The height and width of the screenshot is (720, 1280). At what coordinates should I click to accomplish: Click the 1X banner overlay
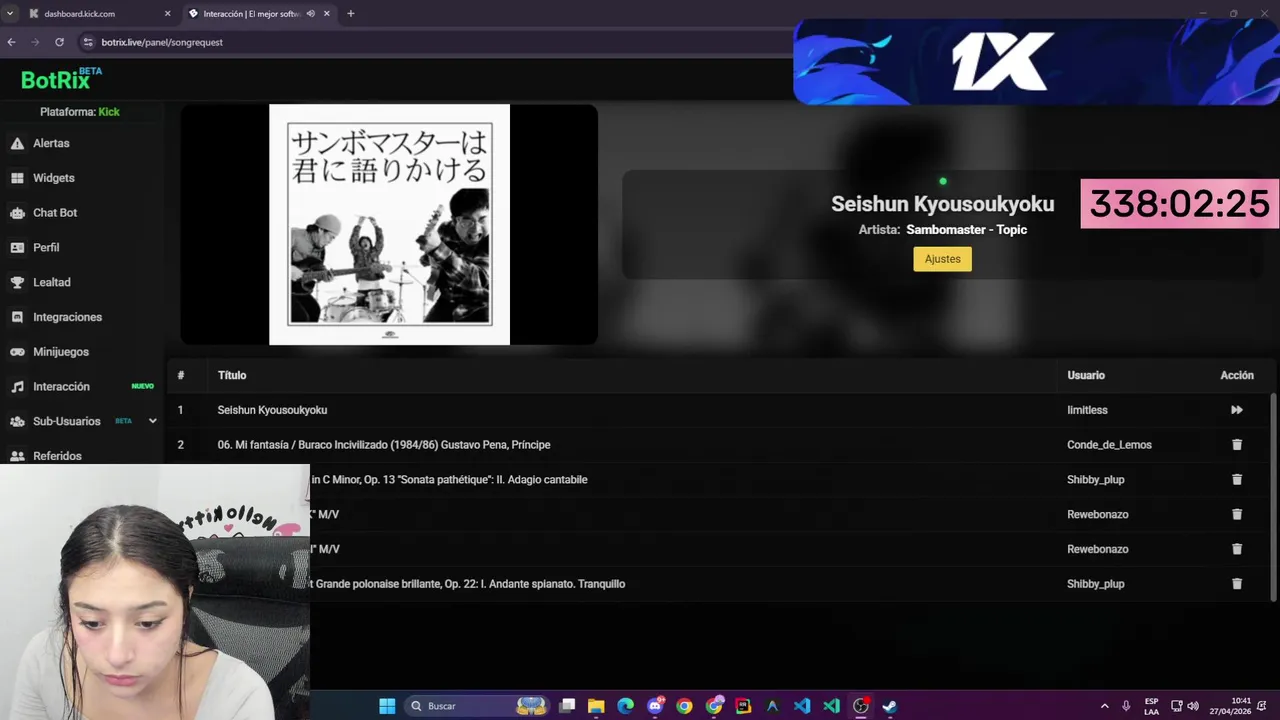(1036, 62)
